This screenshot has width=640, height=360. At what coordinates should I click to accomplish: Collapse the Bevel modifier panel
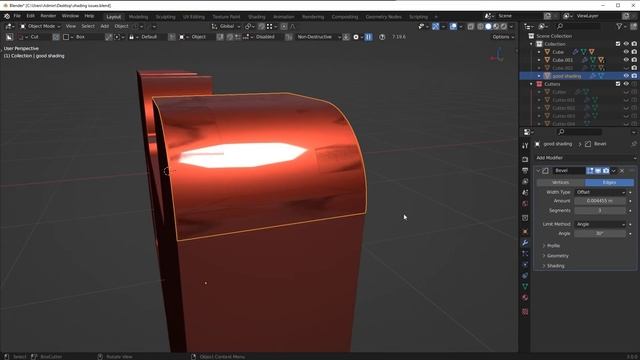(x=538, y=171)
